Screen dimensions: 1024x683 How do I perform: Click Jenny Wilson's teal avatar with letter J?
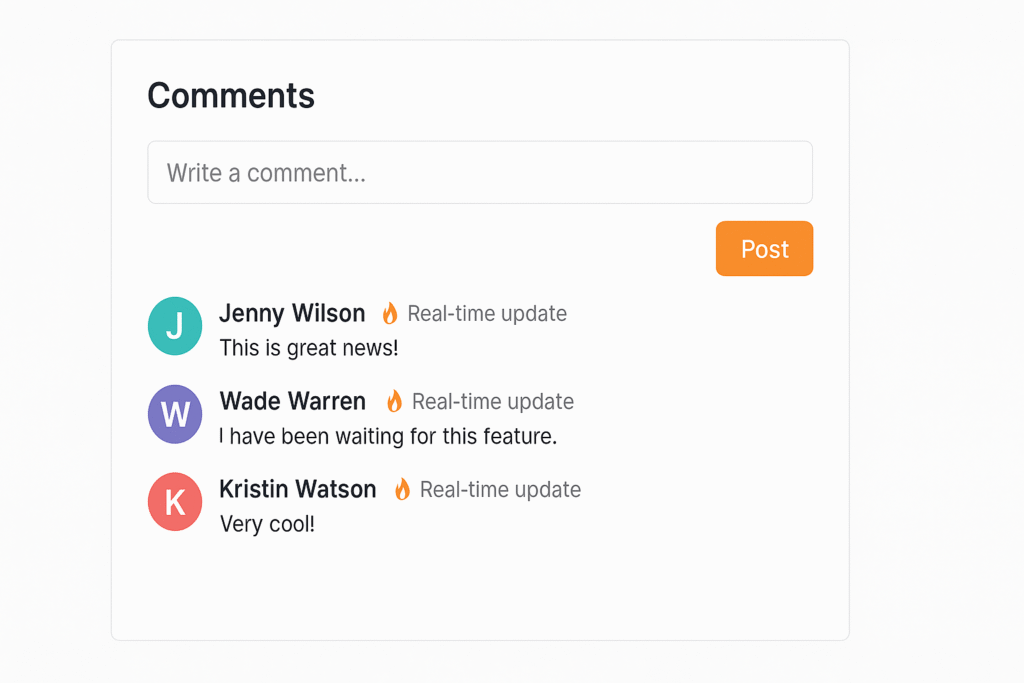point(174,326)
